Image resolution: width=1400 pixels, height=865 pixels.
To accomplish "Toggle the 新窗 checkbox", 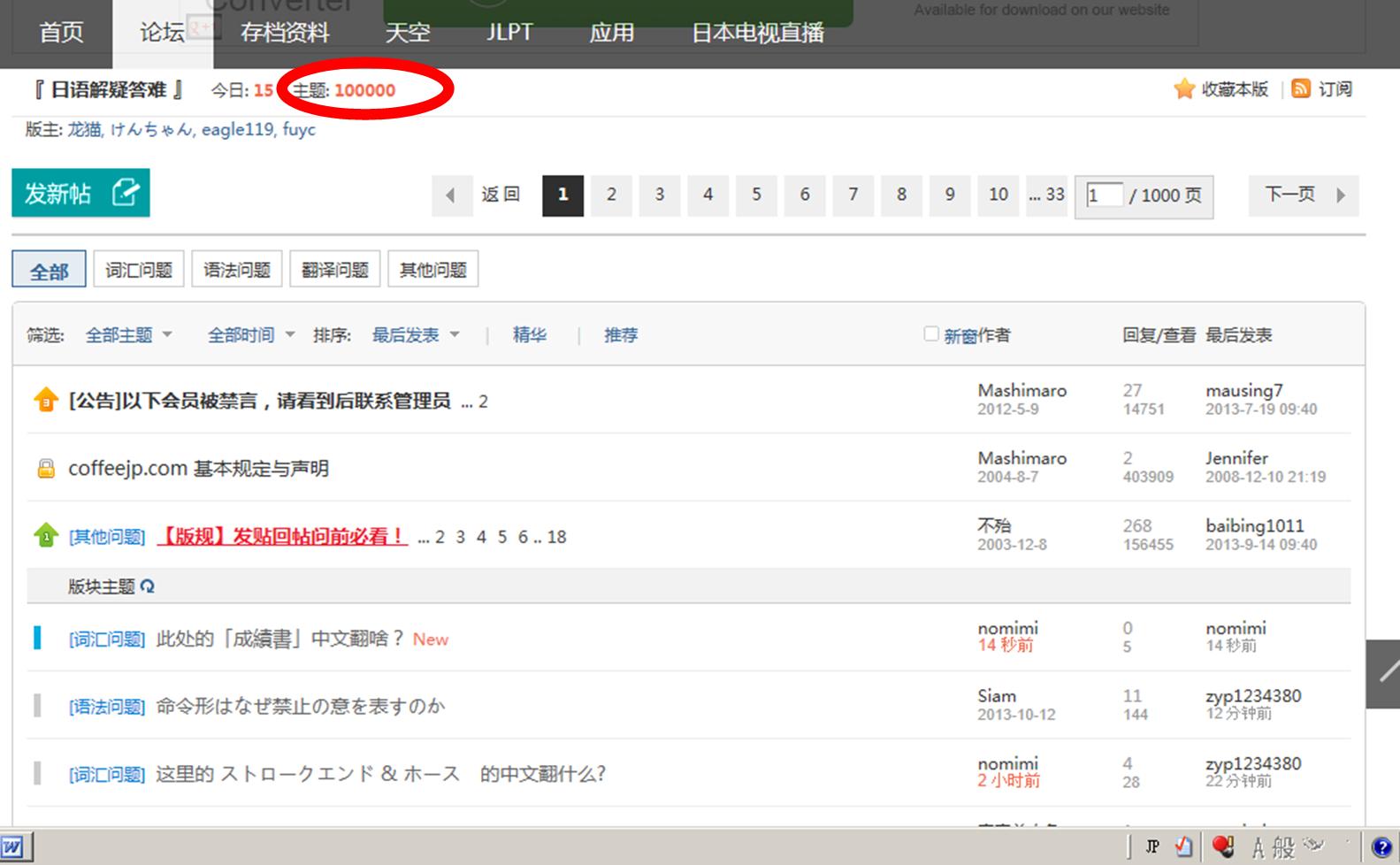I will (x=930, y=333).
